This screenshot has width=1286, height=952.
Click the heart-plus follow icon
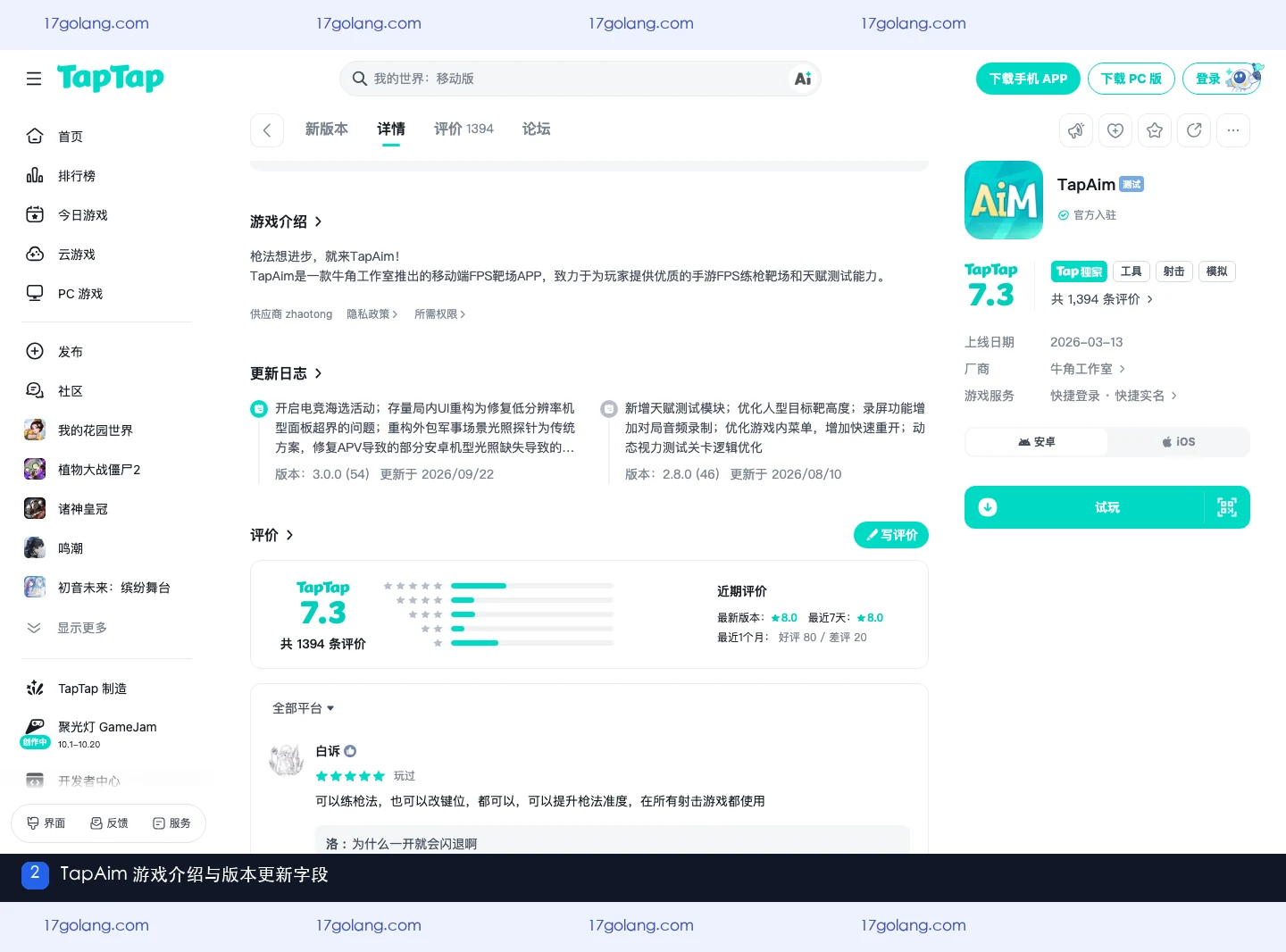coord(1115,130)
